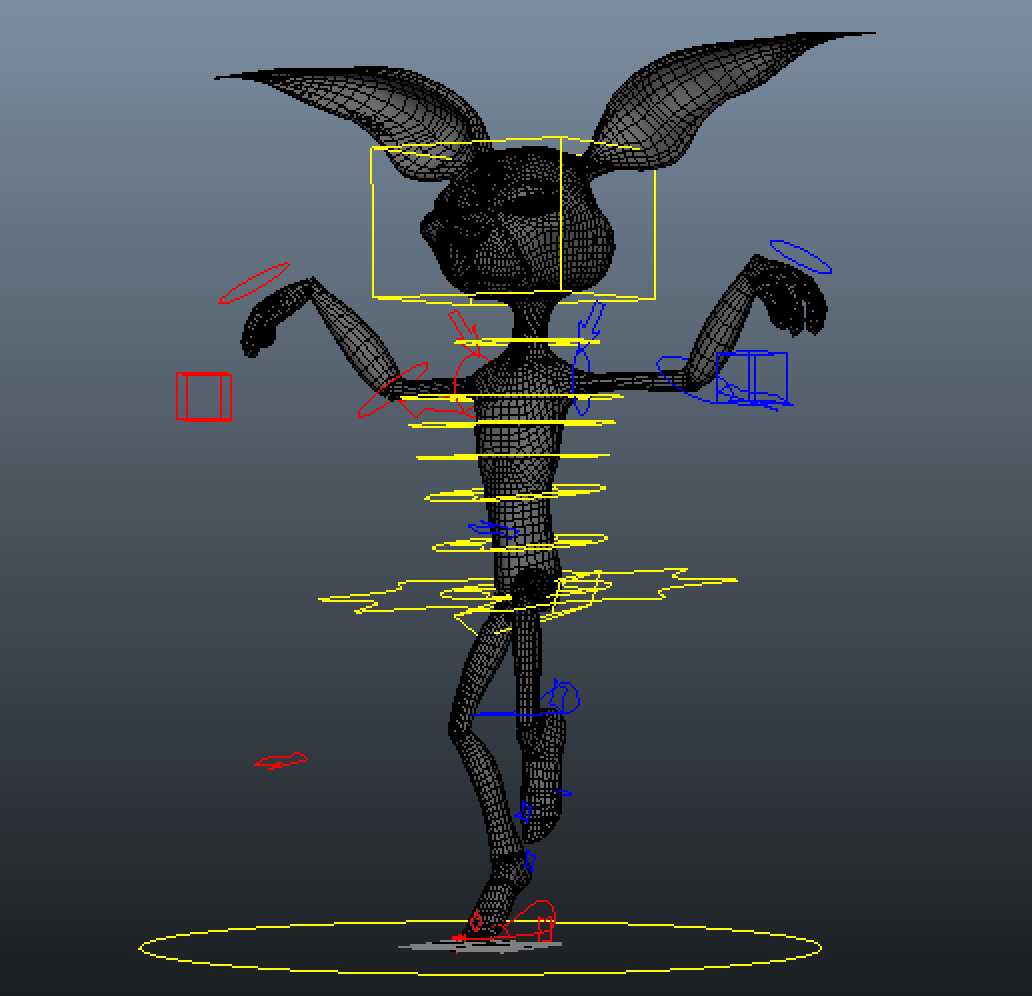Select the blue ankle arrow controller above the foot
The width and height of the screenshot is (1032, 996).
(527, 860)
